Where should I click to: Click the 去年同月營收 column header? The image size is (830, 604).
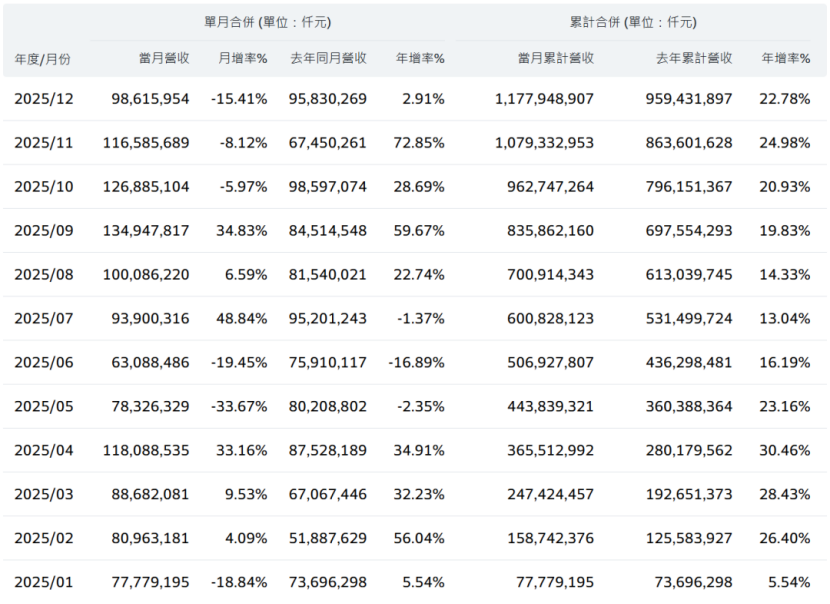pyautogui.click(x=327, y=58)
